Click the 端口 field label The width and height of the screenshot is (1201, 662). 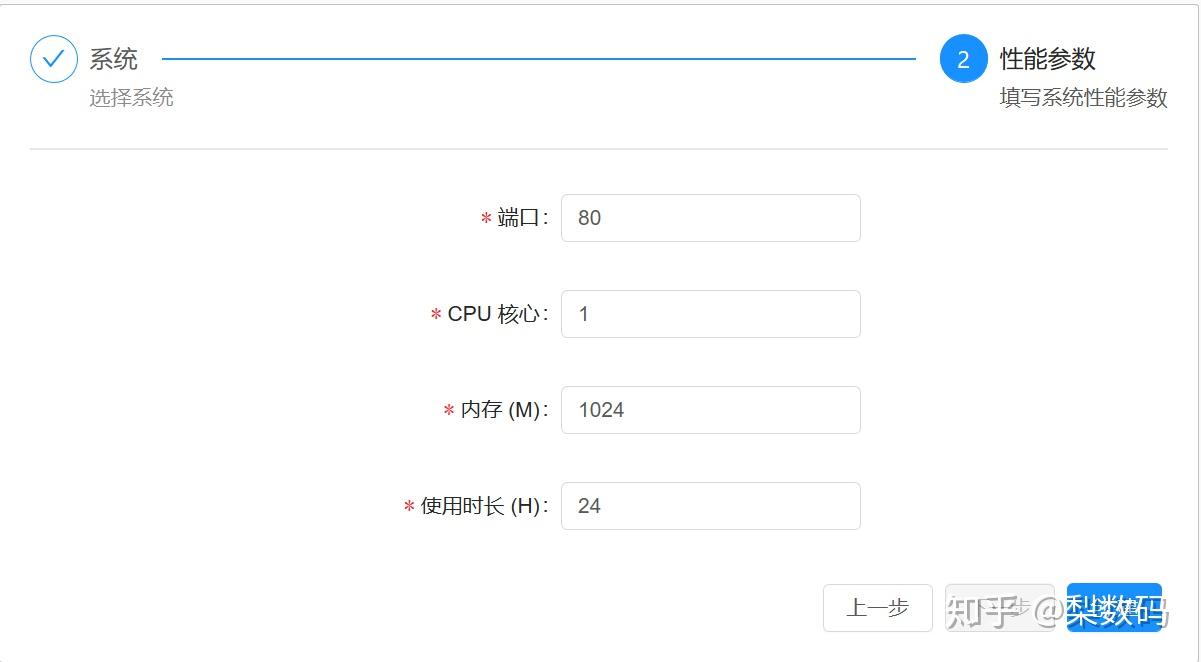pyautogui.click(x=520, y=218)
